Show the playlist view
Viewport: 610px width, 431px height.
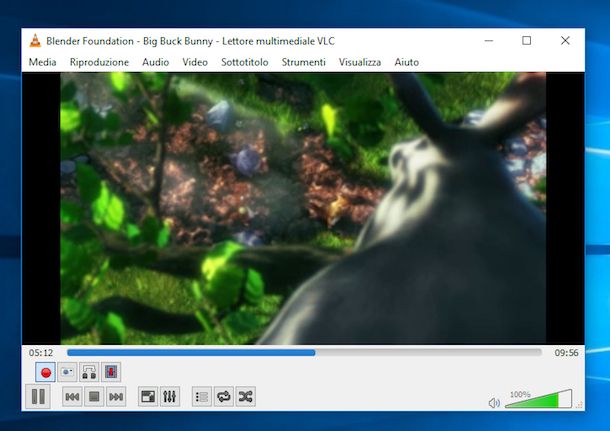pyautogui.click(x=202, y=396)
